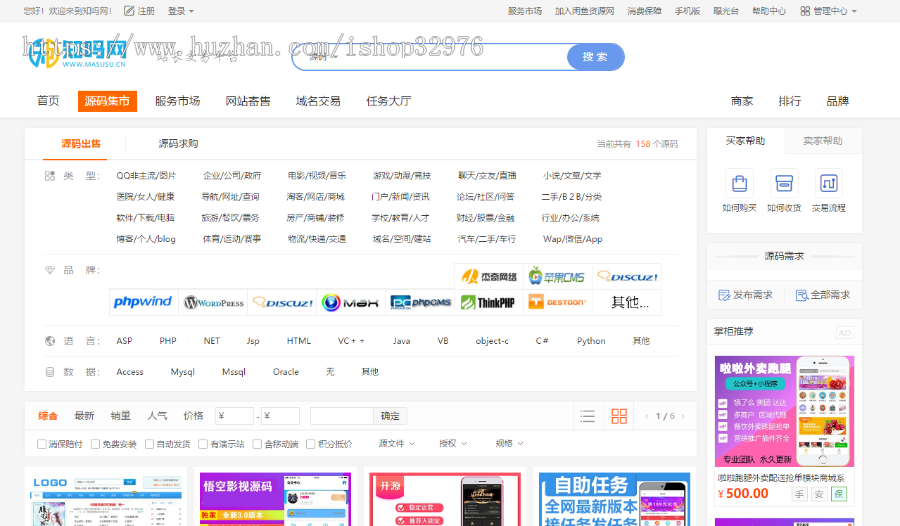The height and width of the screenshot is (526, 900).
Task: Sort listings by 最新
Action: click(x=84, y=416)
